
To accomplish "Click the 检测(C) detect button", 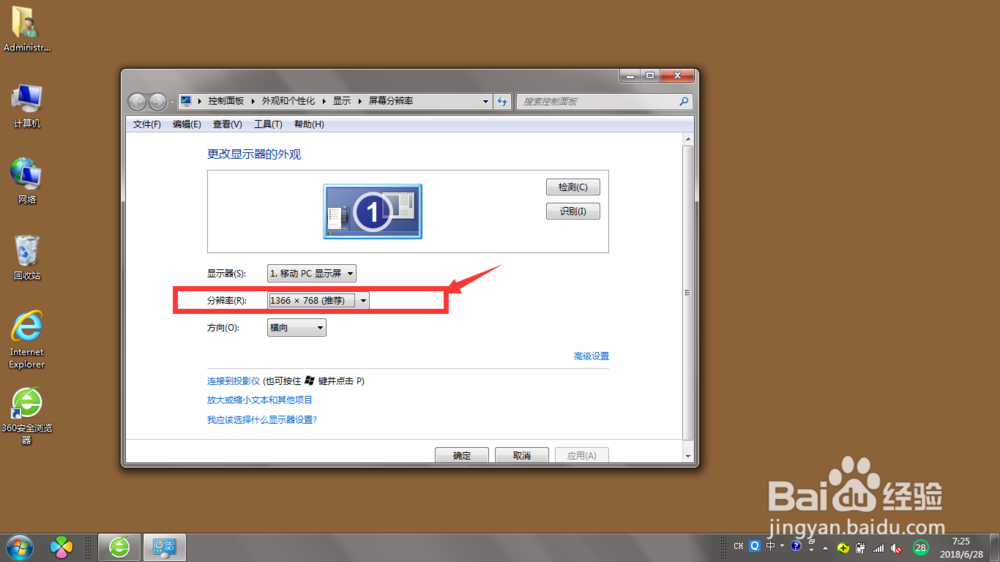I will click(x=573, y=187).
